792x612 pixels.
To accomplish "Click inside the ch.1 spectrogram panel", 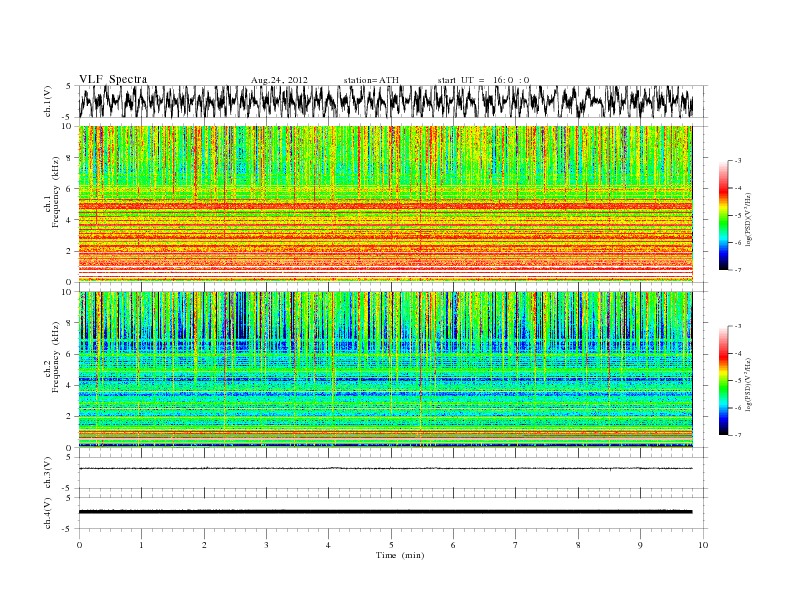I will [x=386, y=204].
